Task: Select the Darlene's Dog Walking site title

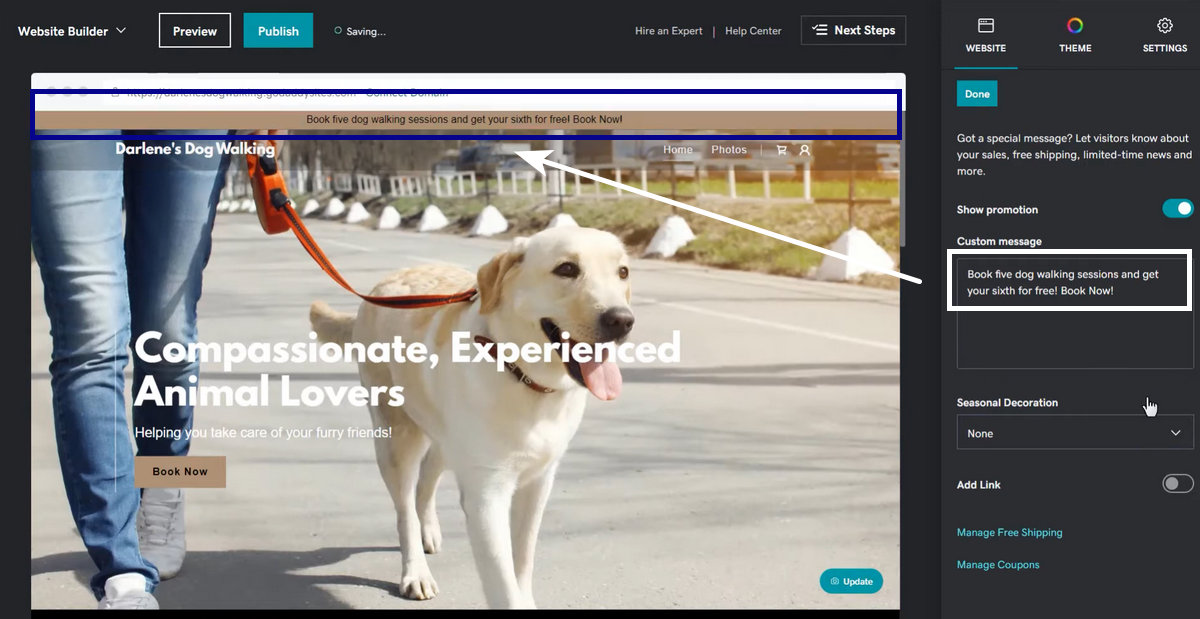Action: (195, 149)
